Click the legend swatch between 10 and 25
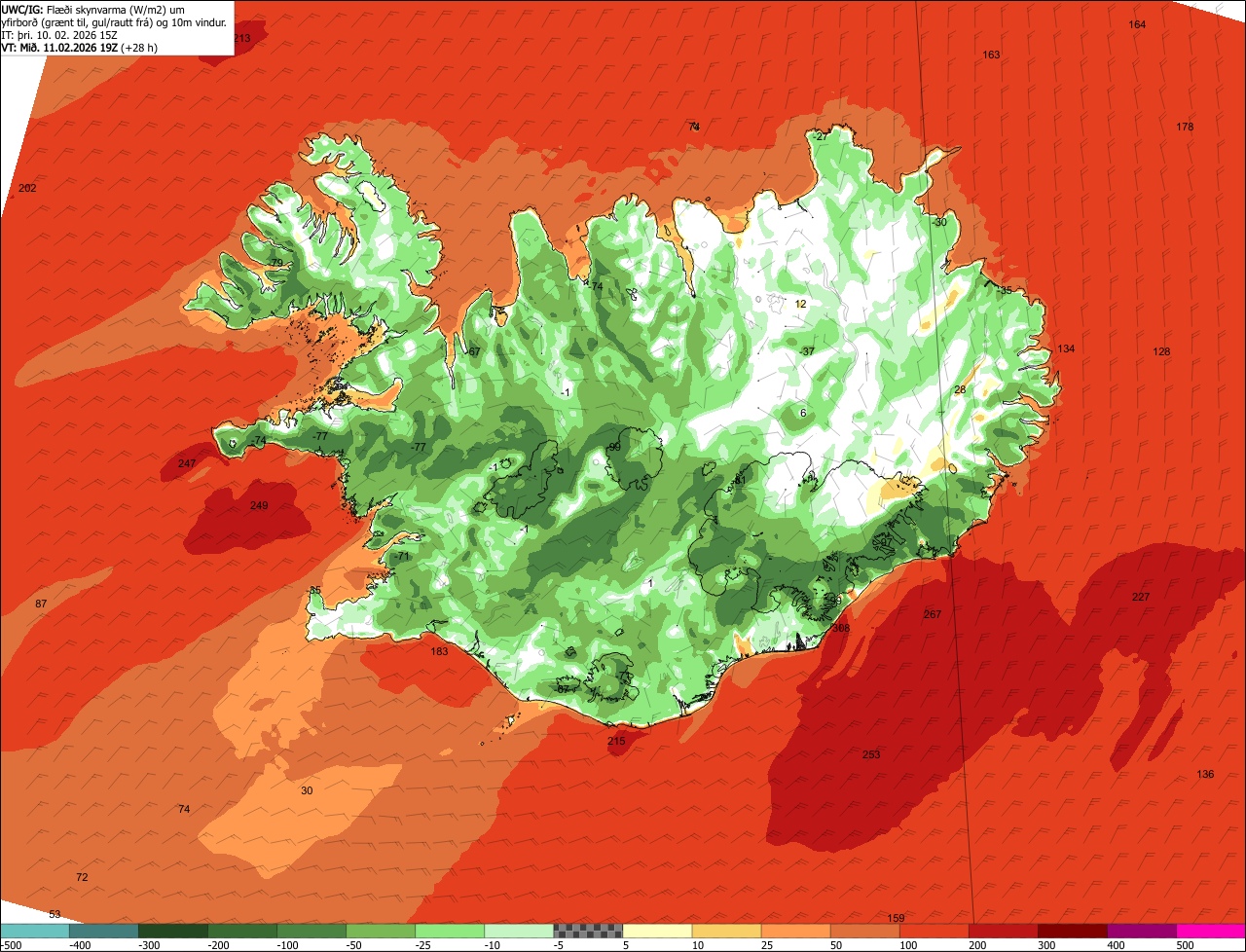The height and width of the screenshot is (952, 1246). click(726, 931)
